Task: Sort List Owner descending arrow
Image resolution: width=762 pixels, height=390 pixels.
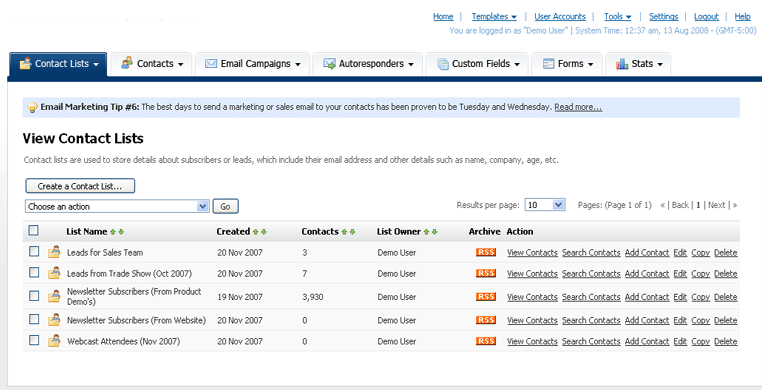Action: [434, 232]
